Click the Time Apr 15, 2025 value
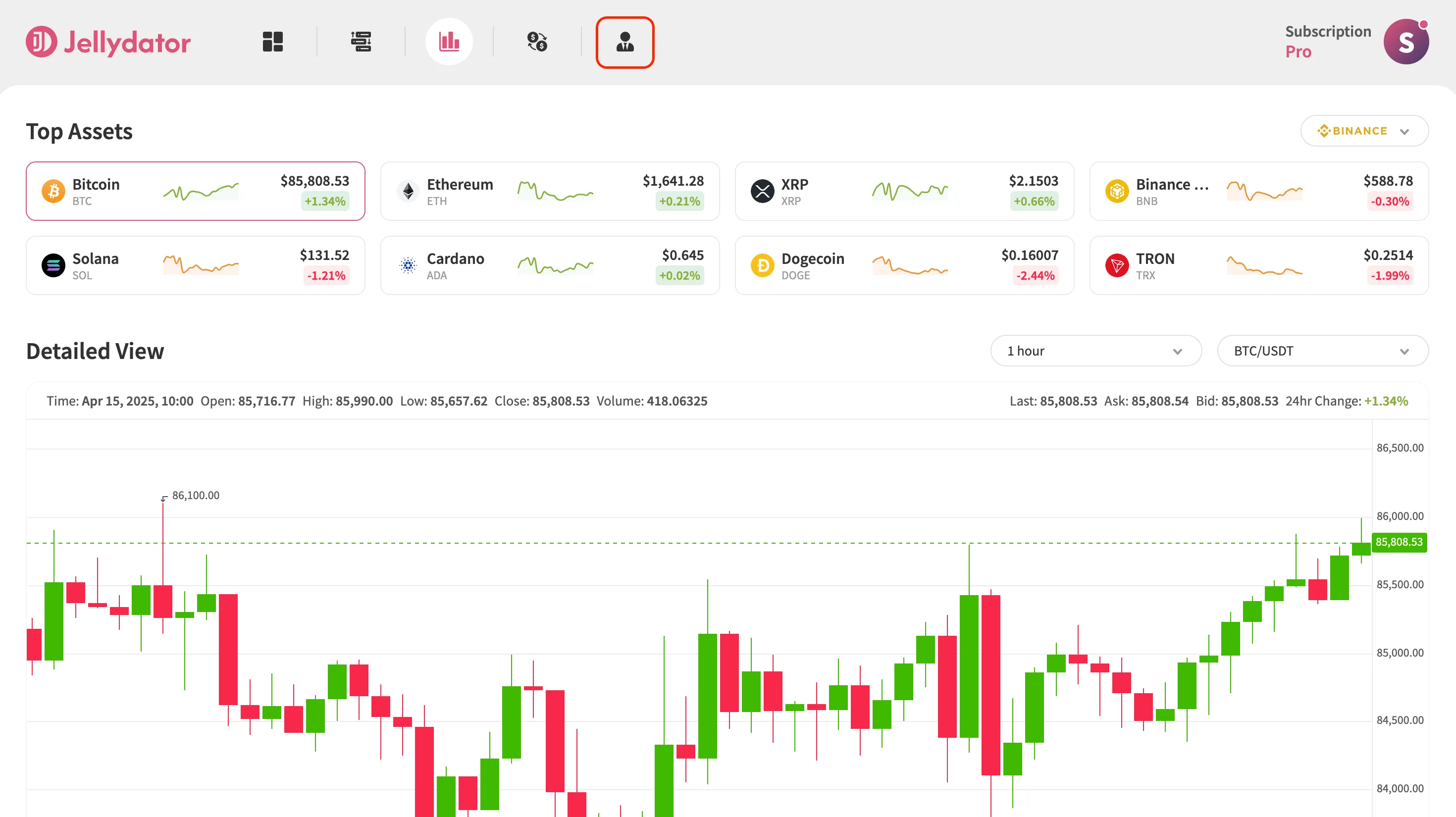Screen dimensions: 1456x817 (137, 401)
